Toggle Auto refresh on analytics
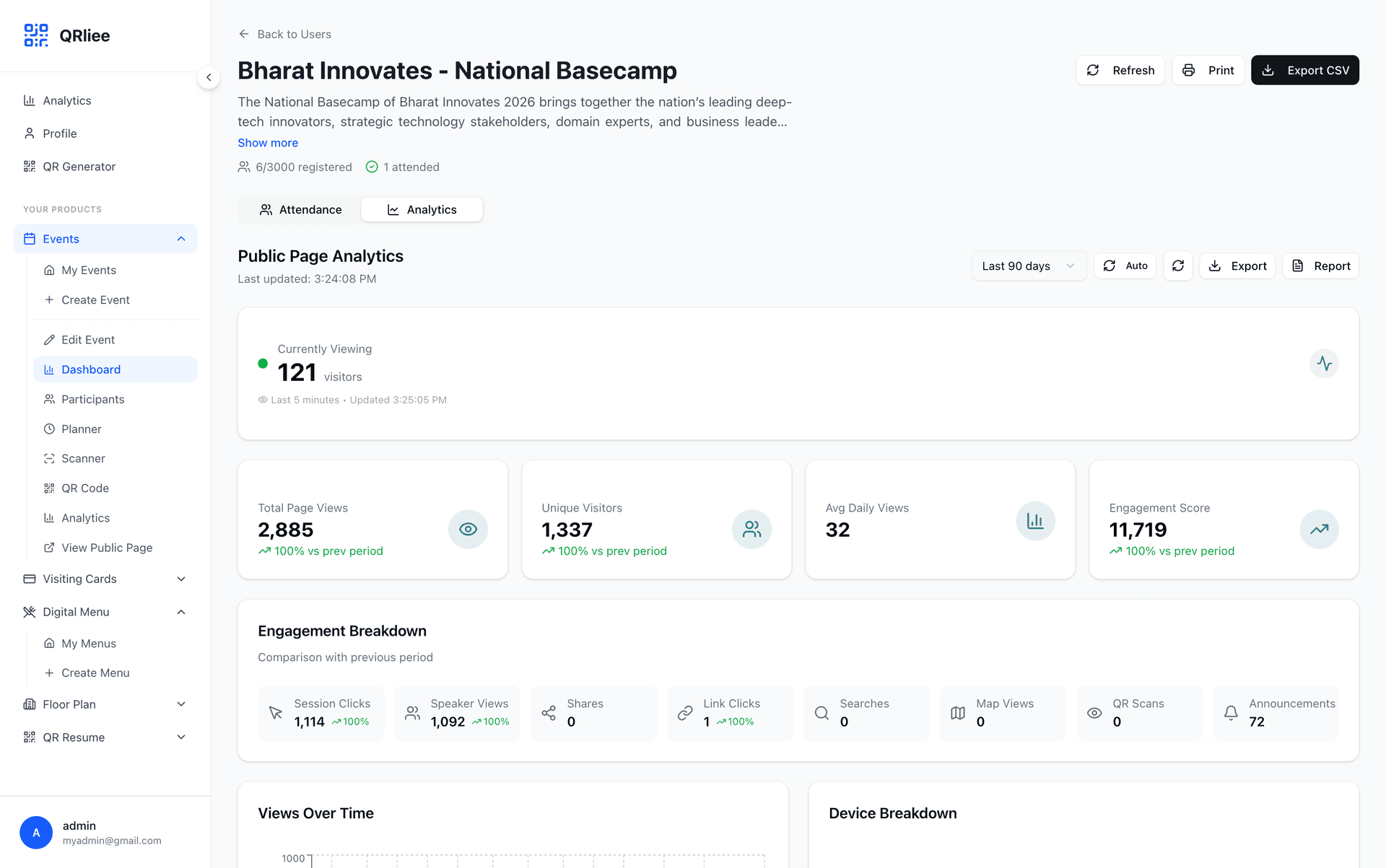The image size is (1386, 868). pos(1125,266)
